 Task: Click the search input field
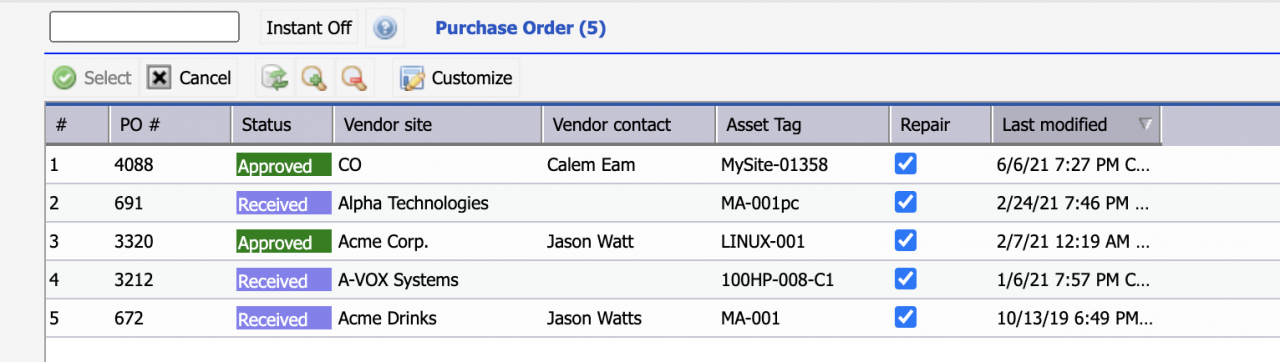click(x=144, y=27)
